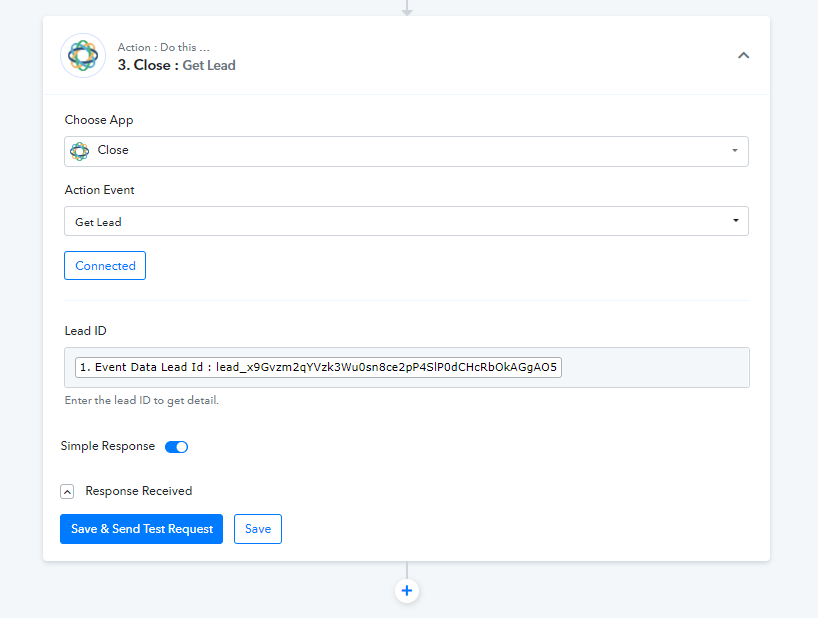Viewport: 818px width, 618px height.
Task: Toggle the Simple Response switch
Action: click(176, 447)
